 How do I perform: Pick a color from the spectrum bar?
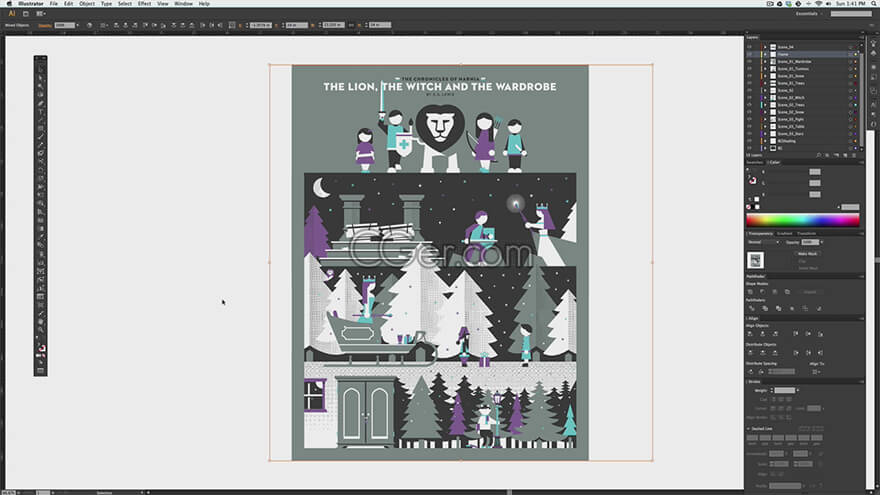click(x=803, y=220)
